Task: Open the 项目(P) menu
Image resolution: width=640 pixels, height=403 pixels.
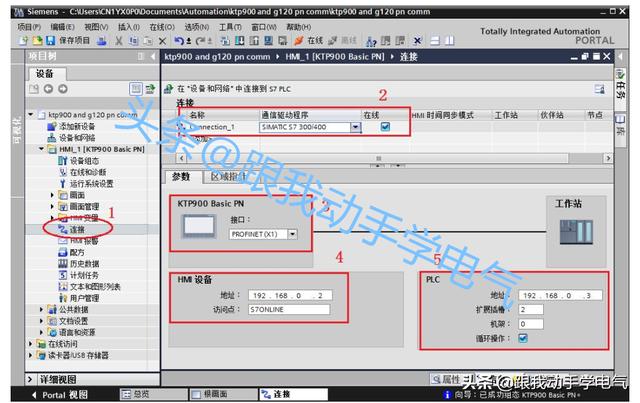Action: click(x=29, y=27)
